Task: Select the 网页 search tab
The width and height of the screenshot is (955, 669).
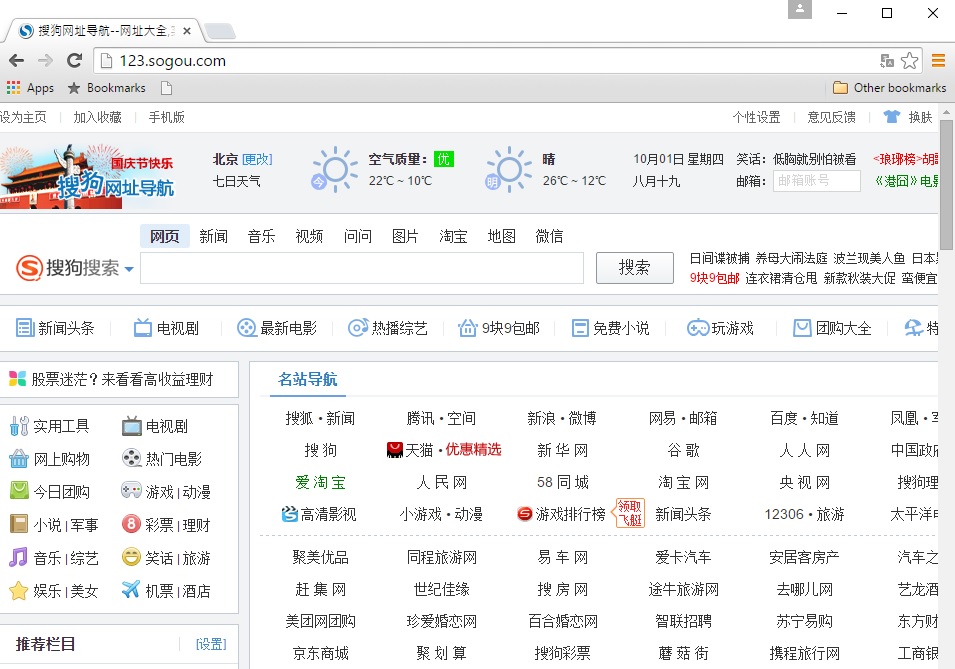Action: [164, 236]
